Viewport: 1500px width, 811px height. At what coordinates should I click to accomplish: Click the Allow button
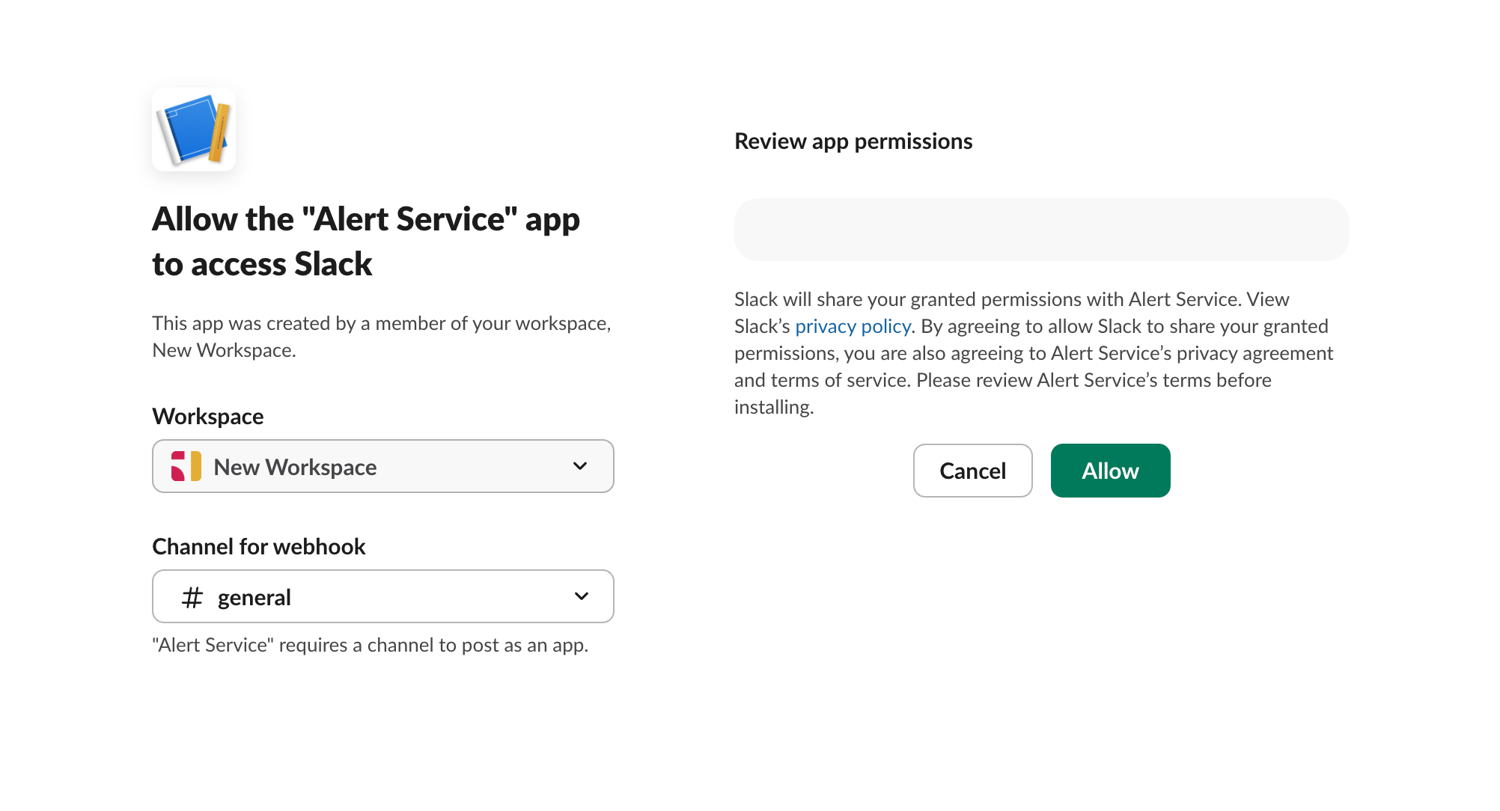[1110, 470]
